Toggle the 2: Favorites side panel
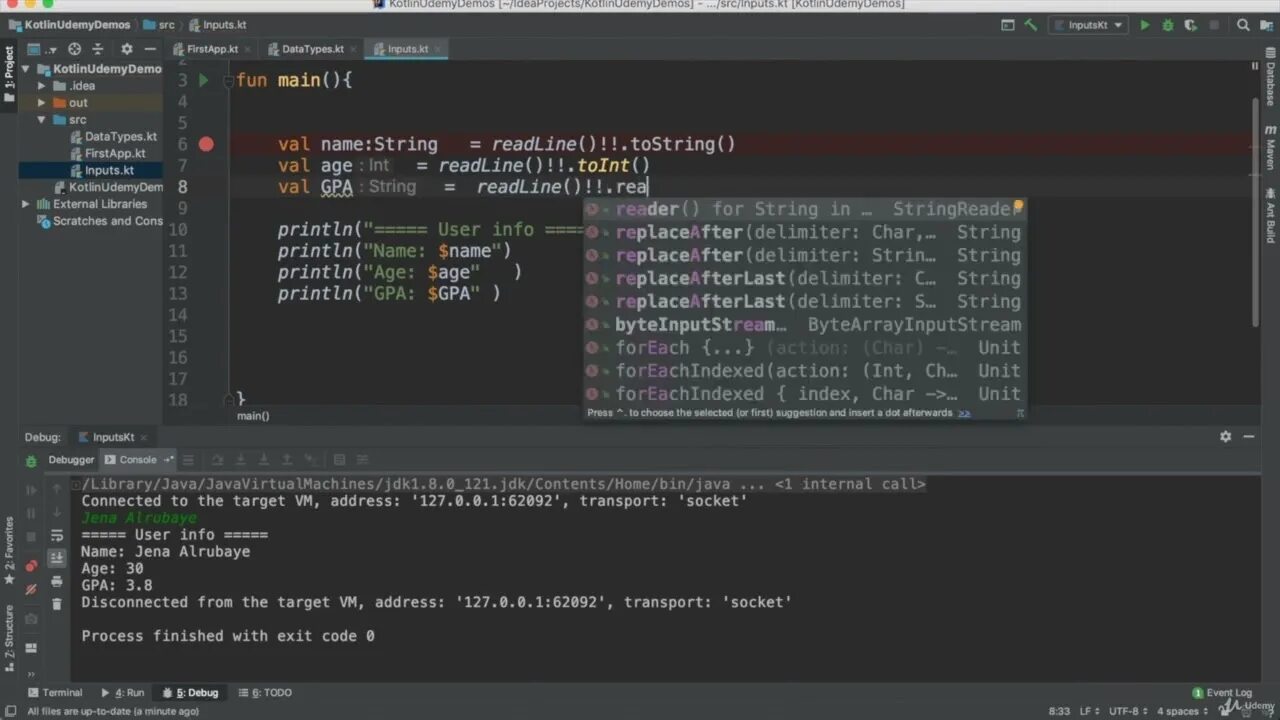1280x720 pixels. [x=9, y=553]
